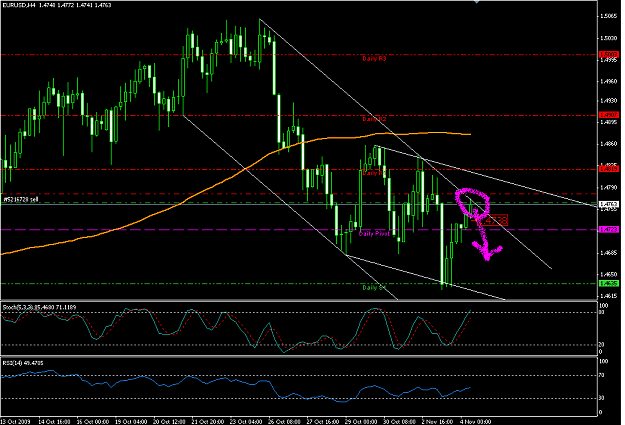Click the 'Daily Pivot' label
Screen dimensions: 625x425
[x=374, y=234]
